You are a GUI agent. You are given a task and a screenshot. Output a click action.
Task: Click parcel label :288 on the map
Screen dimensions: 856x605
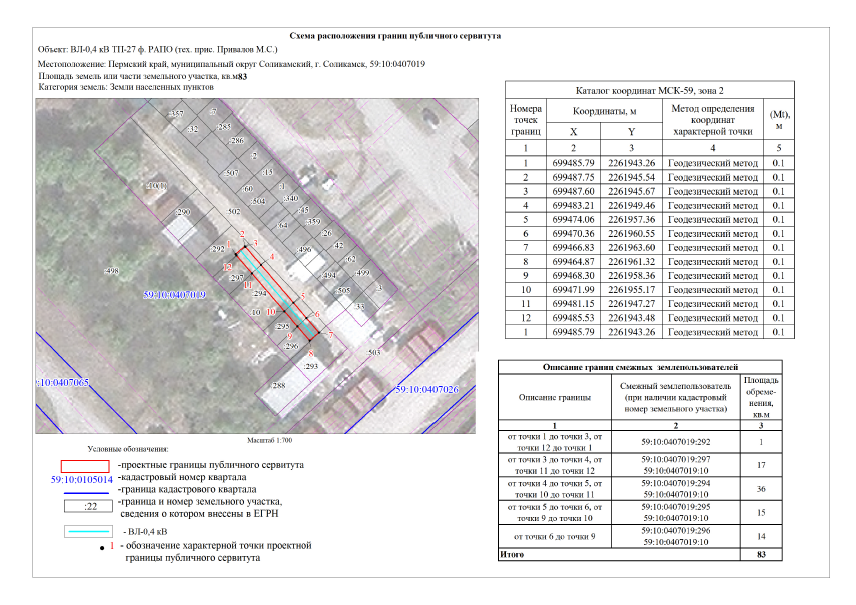coord(278,385)
